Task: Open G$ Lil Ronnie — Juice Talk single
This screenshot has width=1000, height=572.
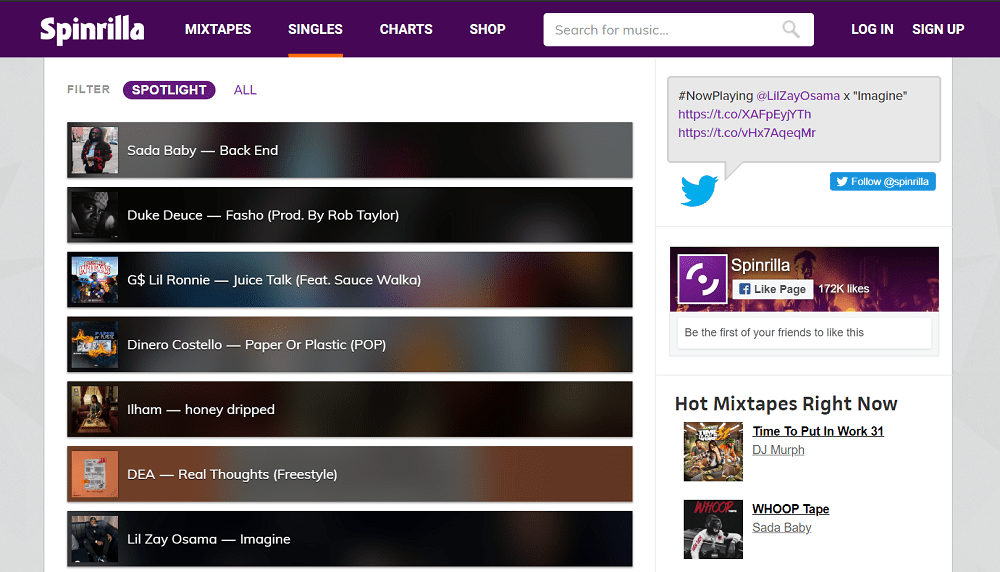Action: pyautogui.click(x=349, y=279)
